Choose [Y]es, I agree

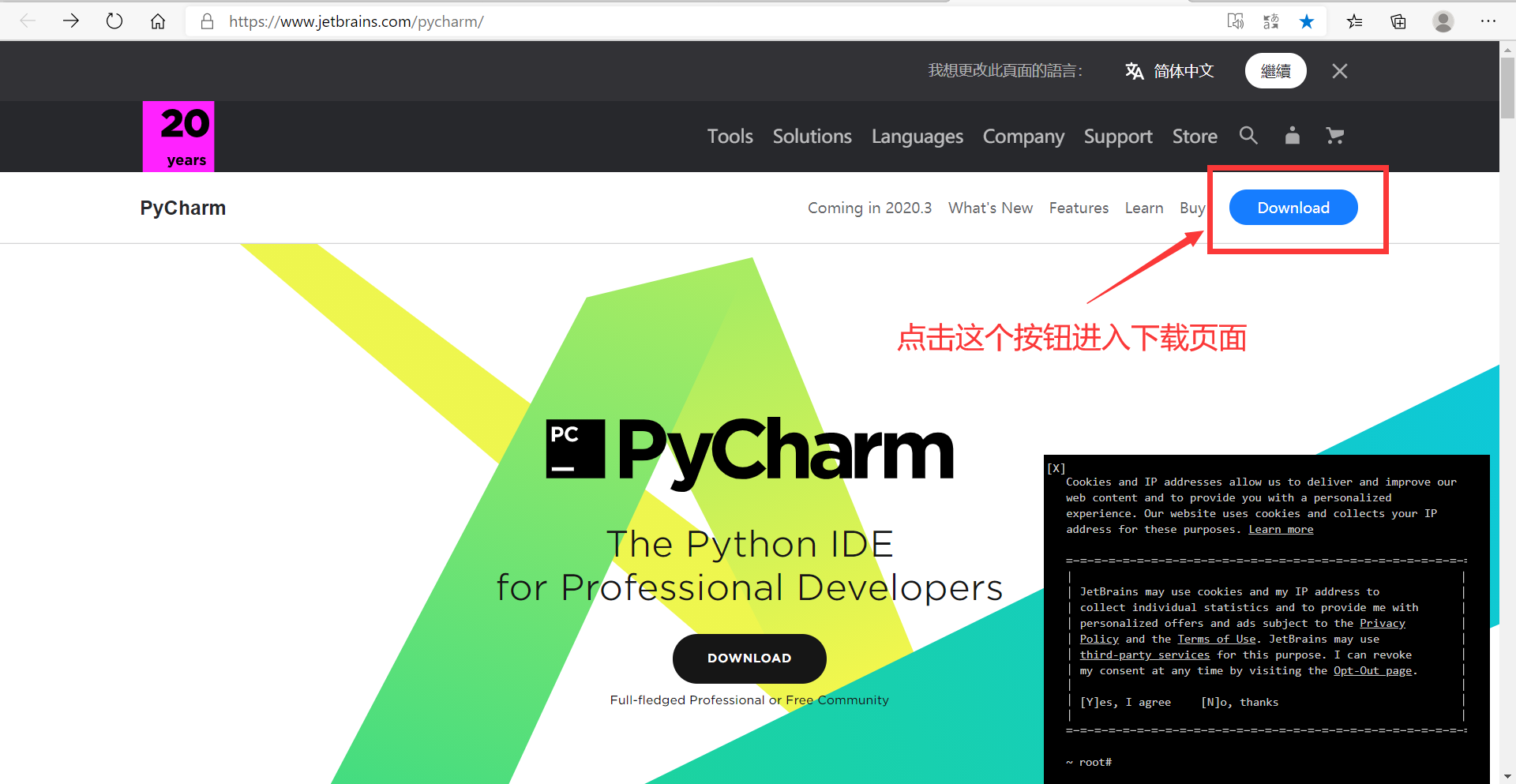1125,702
